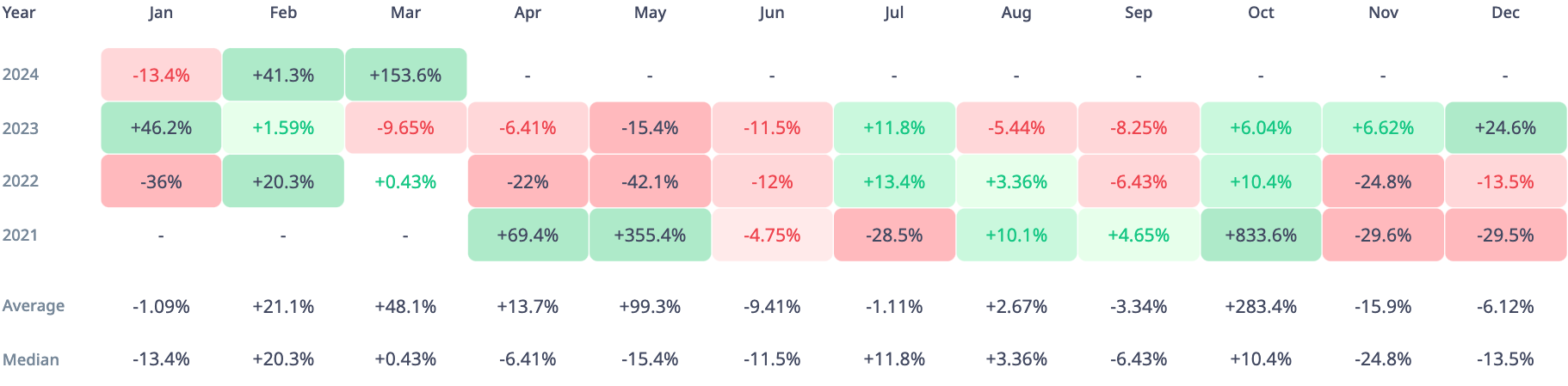This screenshot has width=1568, height=386.
Task: Click the 2021 row label
Action: coord(21,235)
